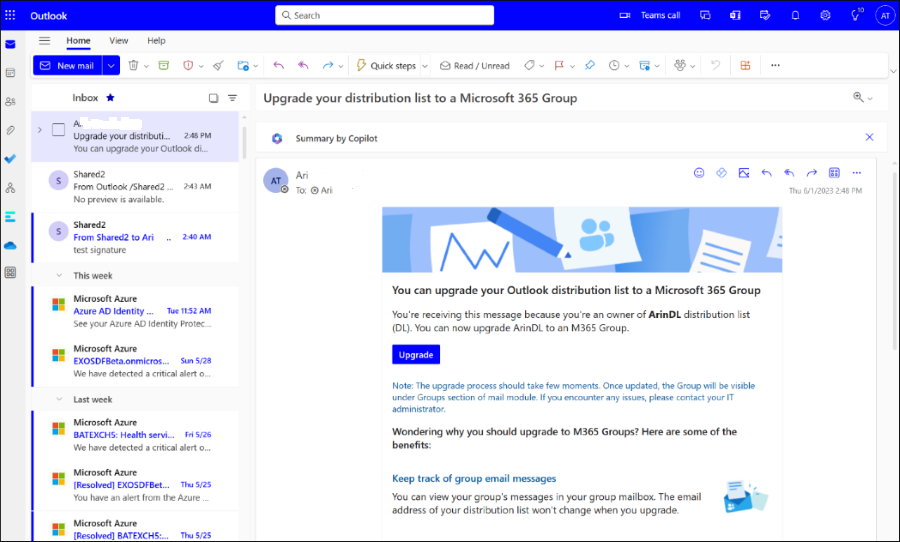Click the Search box
This screenshot has height=542, width=900.
point(385,16)
